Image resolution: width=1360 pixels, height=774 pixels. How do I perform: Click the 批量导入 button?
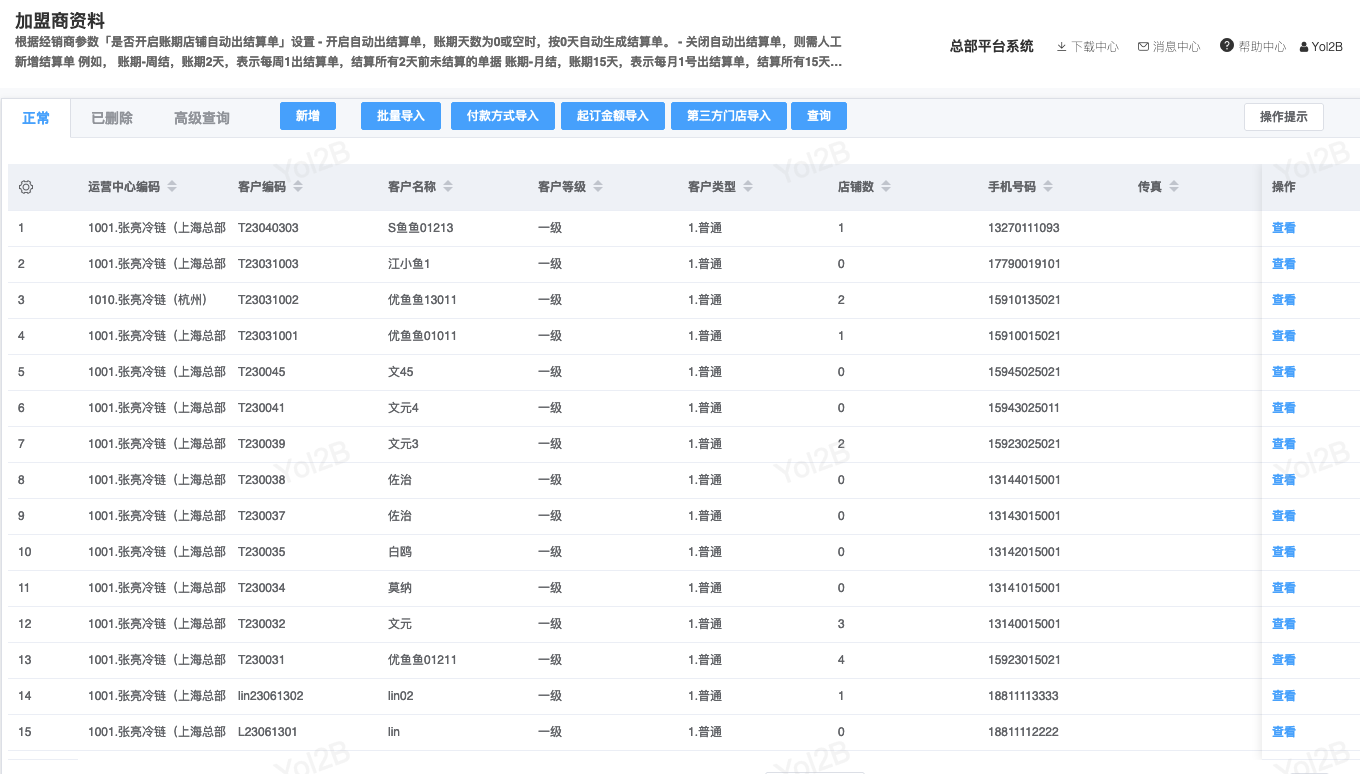401,116
